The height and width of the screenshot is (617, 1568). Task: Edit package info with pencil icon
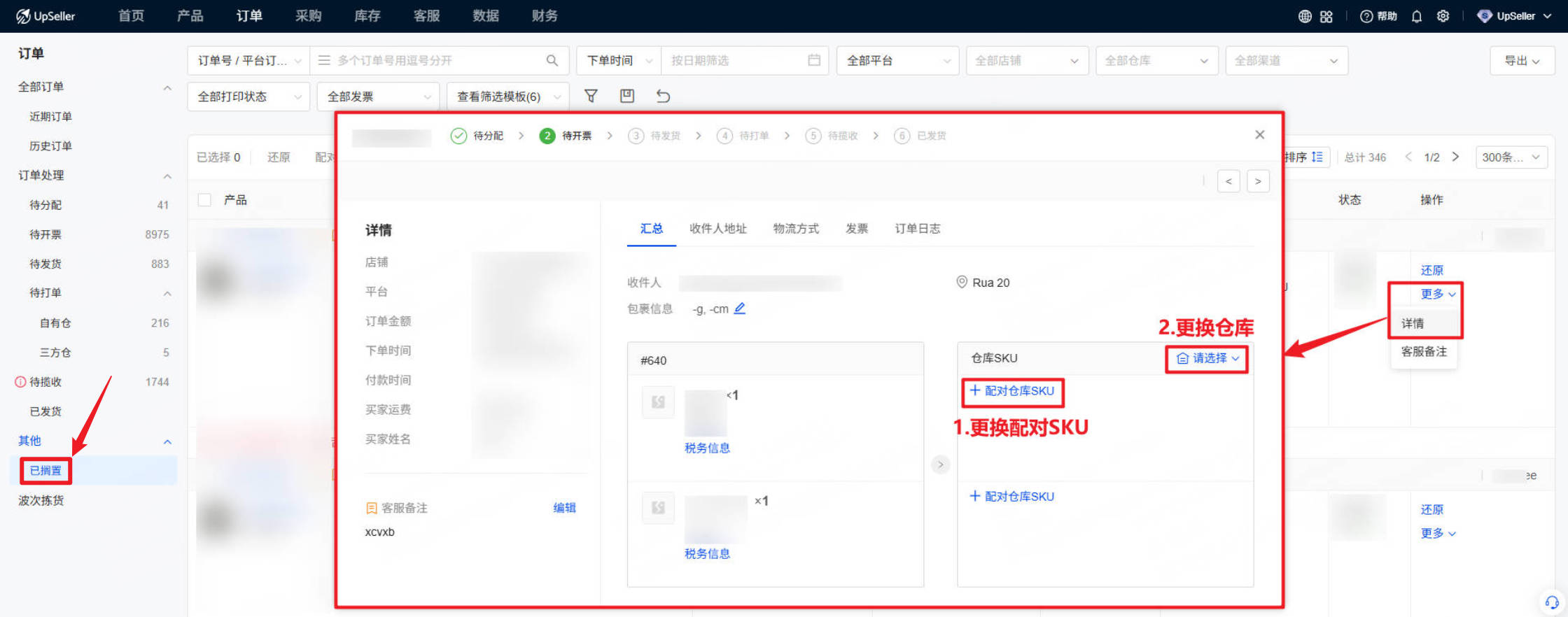tap(739, 308)
